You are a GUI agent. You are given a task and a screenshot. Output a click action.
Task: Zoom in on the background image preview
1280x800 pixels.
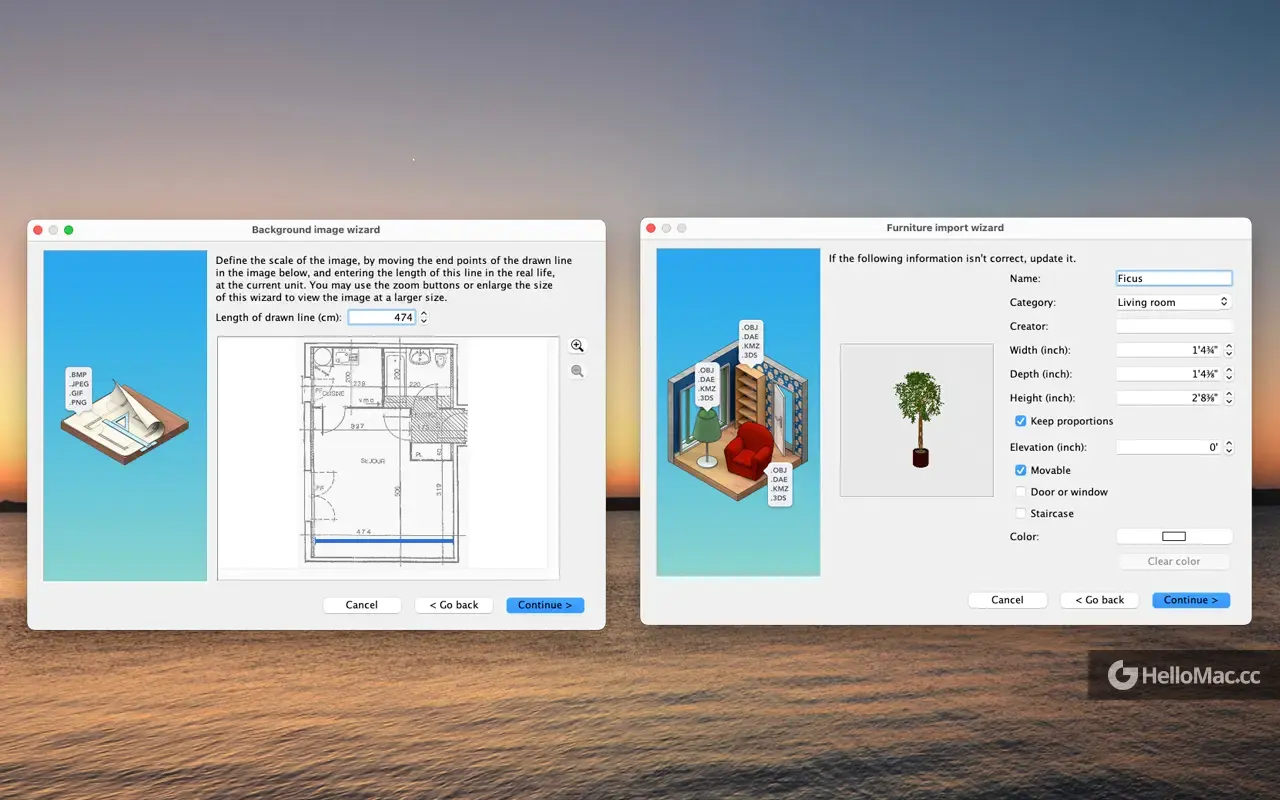577,346
